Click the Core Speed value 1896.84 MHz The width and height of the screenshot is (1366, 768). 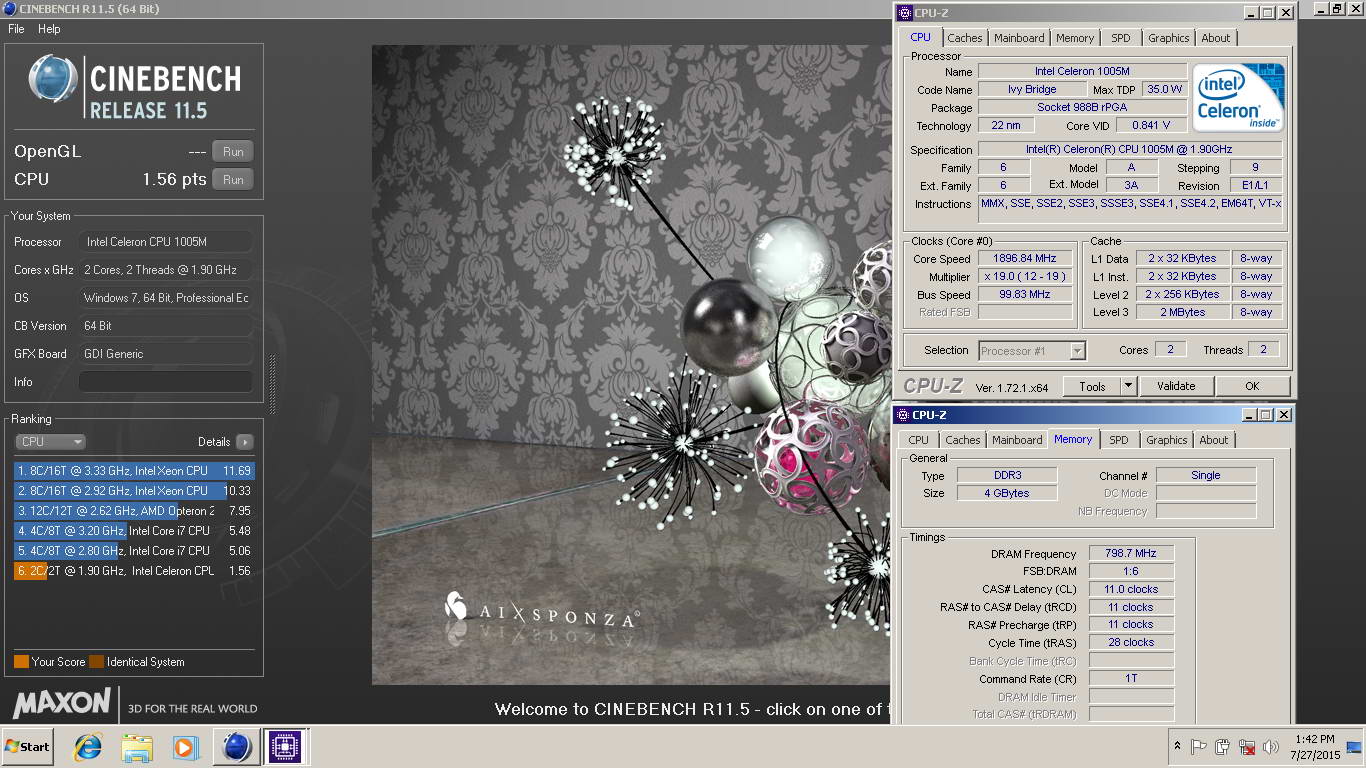[x=1024, y=259]
